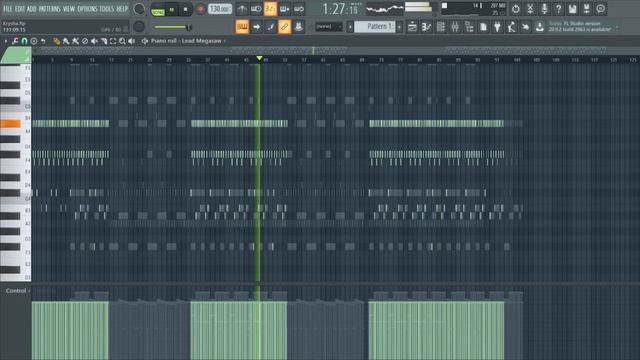Click the 130 tempo field
The image size is (640, 360).
220,9
